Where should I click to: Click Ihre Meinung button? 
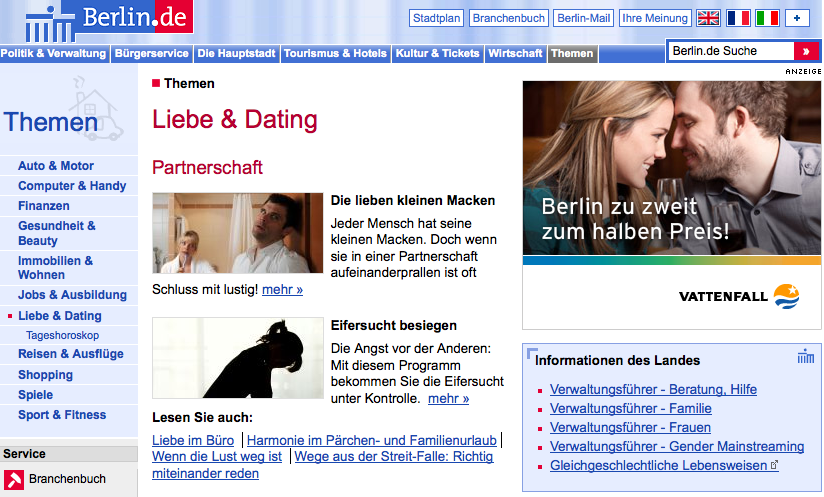[x=655, y=18]
